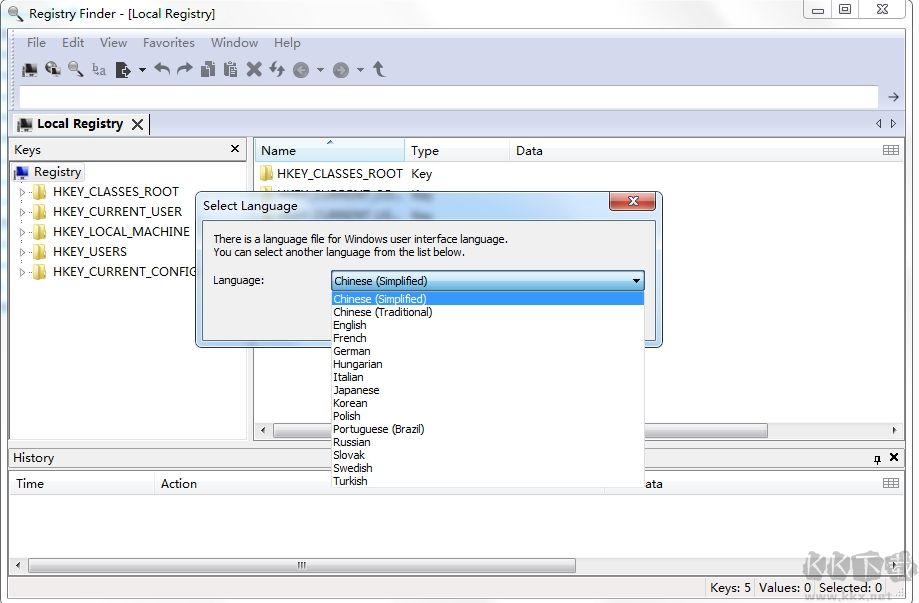Click the HKEY_CLASSES_ROOT row in Name column

click(x=340, y=173)
